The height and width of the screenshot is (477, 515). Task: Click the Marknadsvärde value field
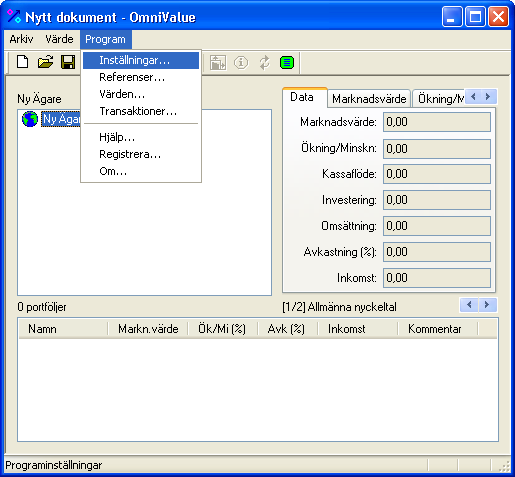pyautogui.click(x=437, y=122)
